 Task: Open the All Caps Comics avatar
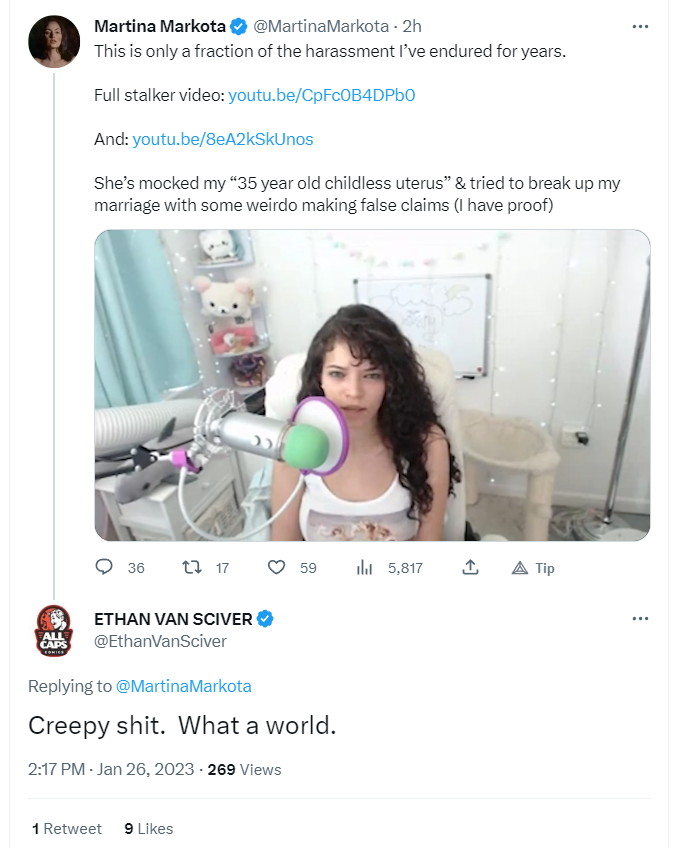[54, 631]
